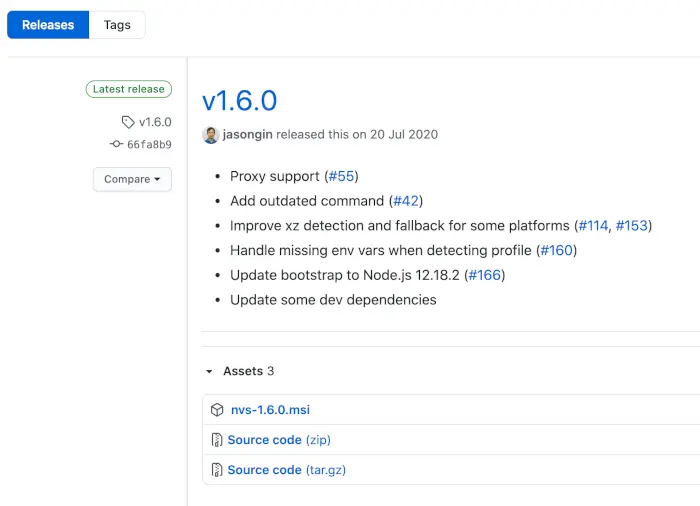Click the release date text 20 Jul 2020
The image size is (700, 506).
(404, 134)
